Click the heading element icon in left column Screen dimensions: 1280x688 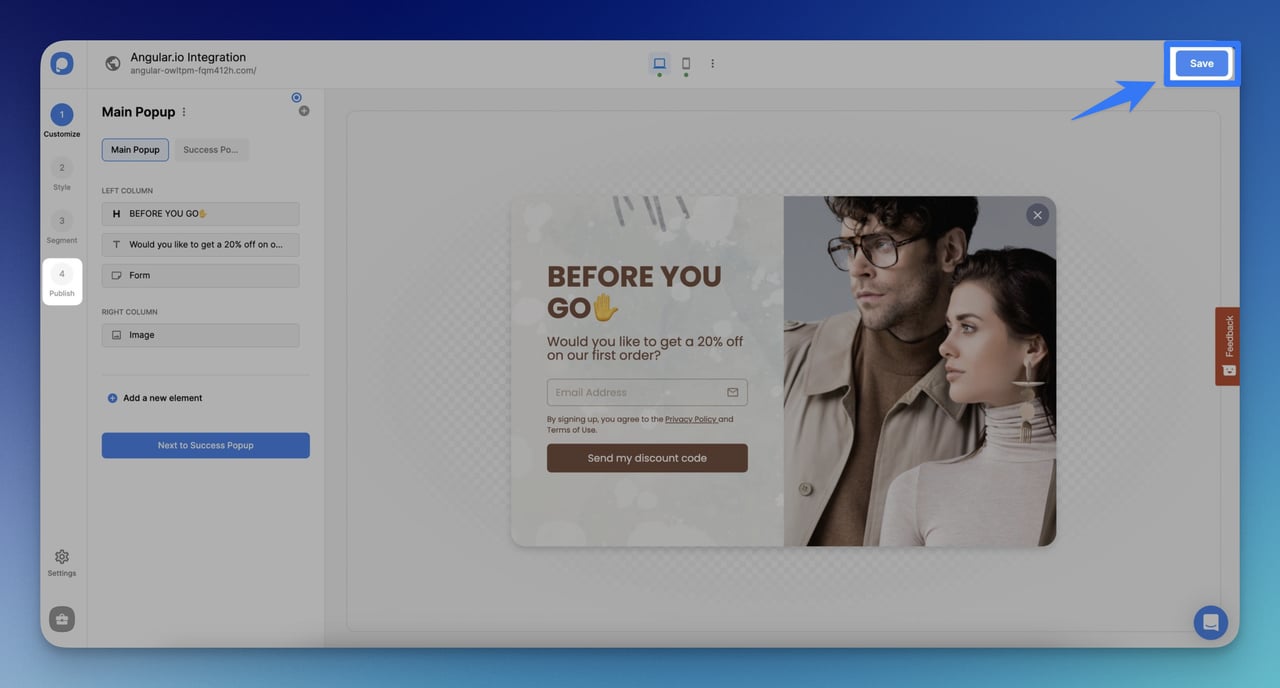click(x=117, y=214)
